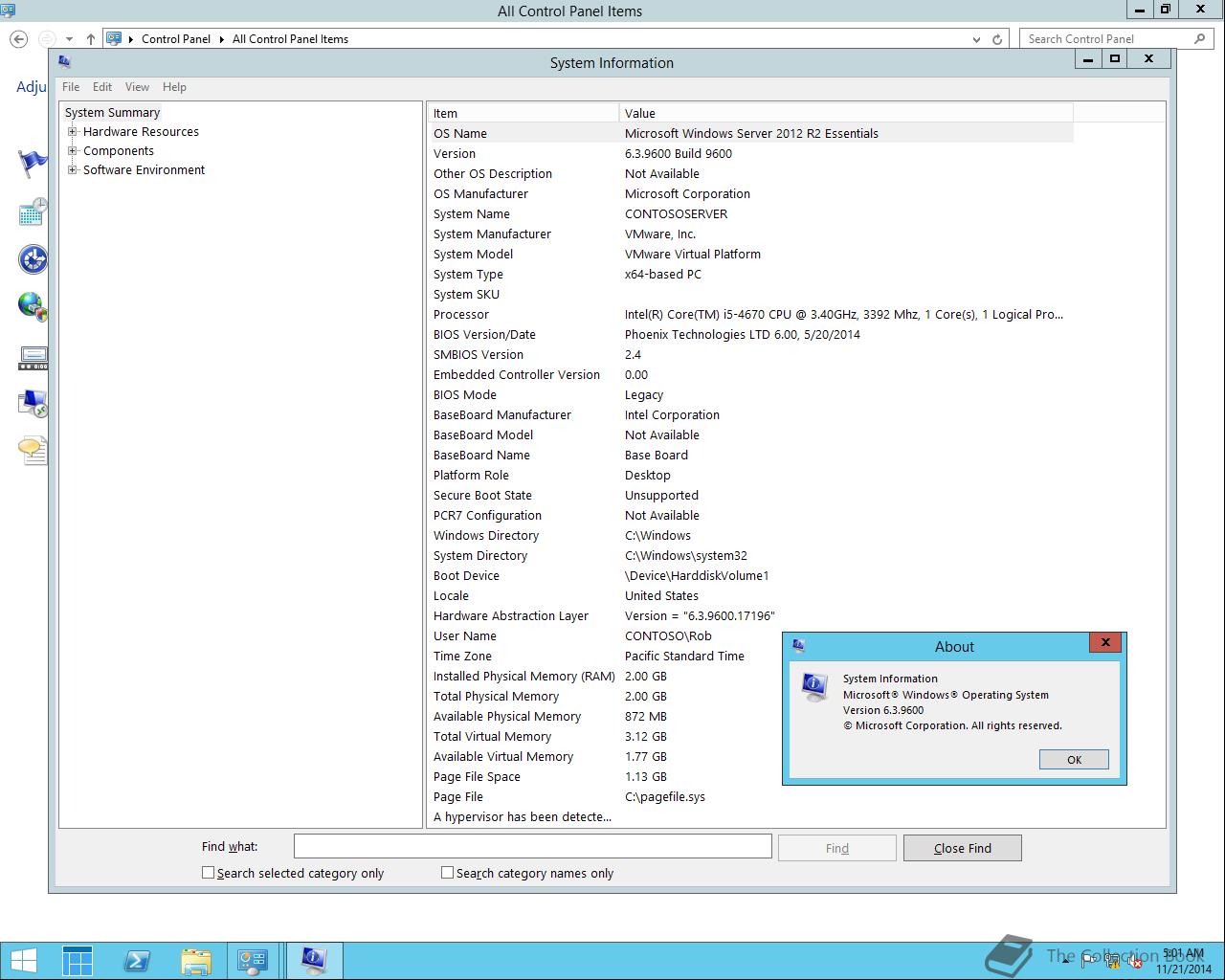This screenshot has width=1225, height=980.
Task: Open Date and Time calendar icon
Action: coord(32,212)
